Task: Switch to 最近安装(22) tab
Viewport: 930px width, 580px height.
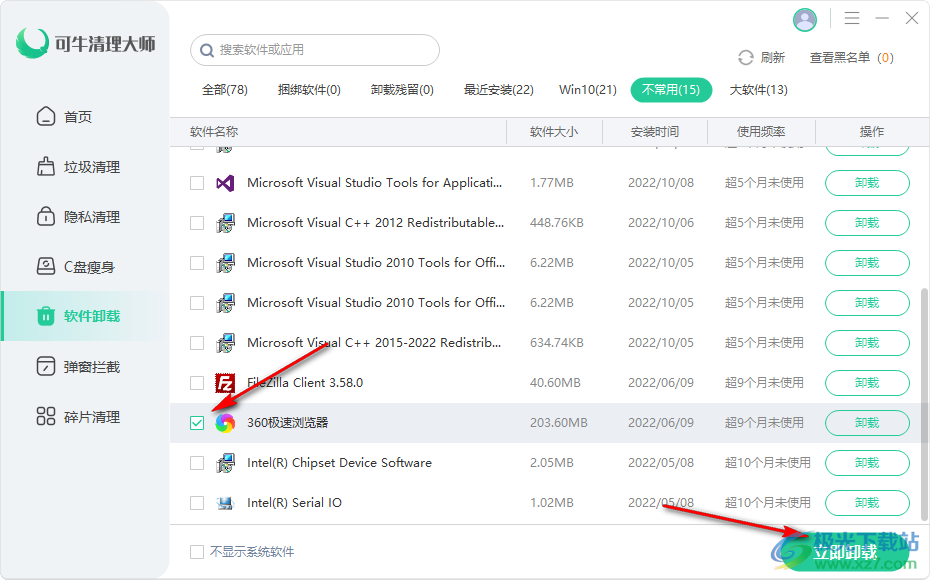Action: click(499, 90)
